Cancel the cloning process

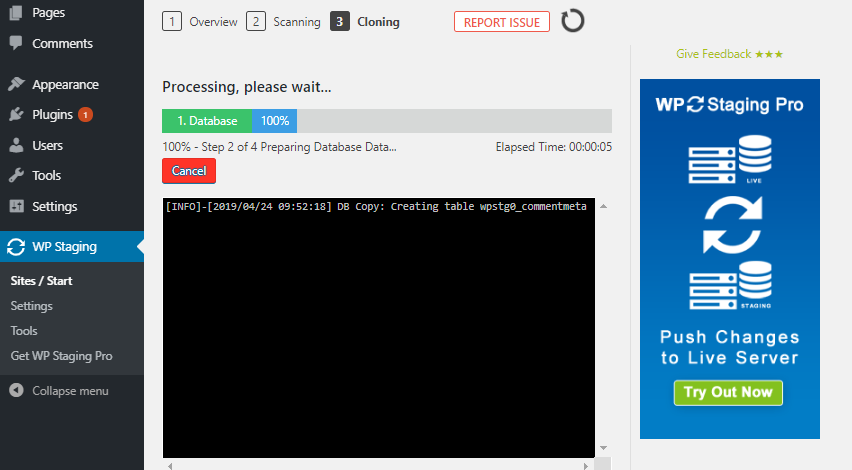click(189, 171)
